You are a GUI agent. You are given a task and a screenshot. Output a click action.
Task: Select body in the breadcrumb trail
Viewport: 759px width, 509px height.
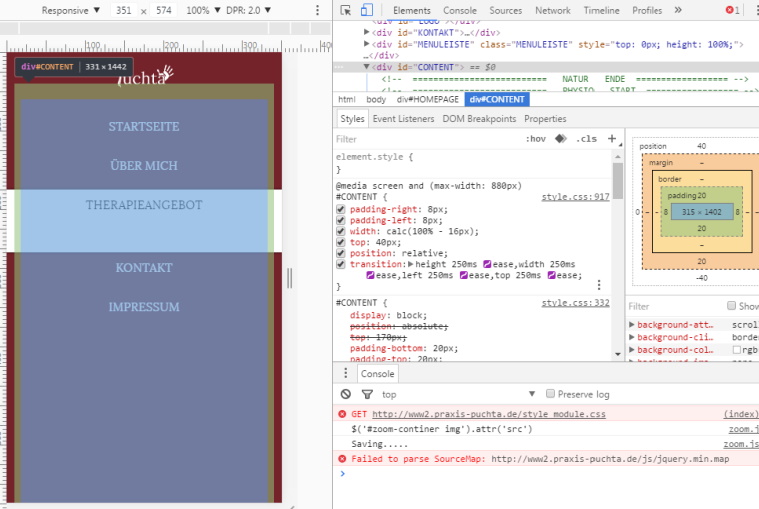point(376,99)
